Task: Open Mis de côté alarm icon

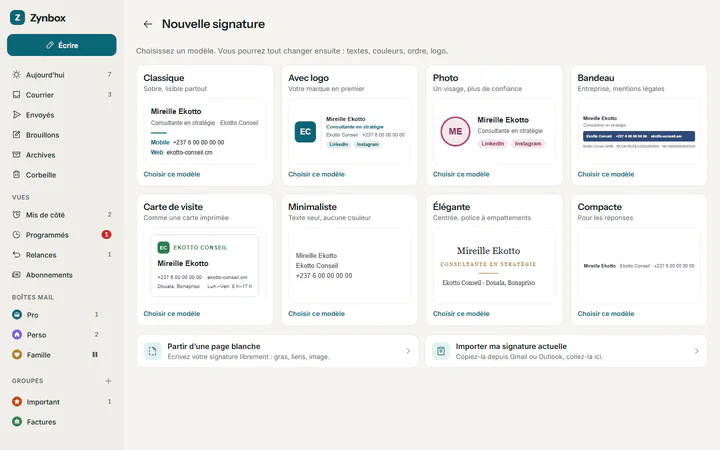Action: [17, 214]
